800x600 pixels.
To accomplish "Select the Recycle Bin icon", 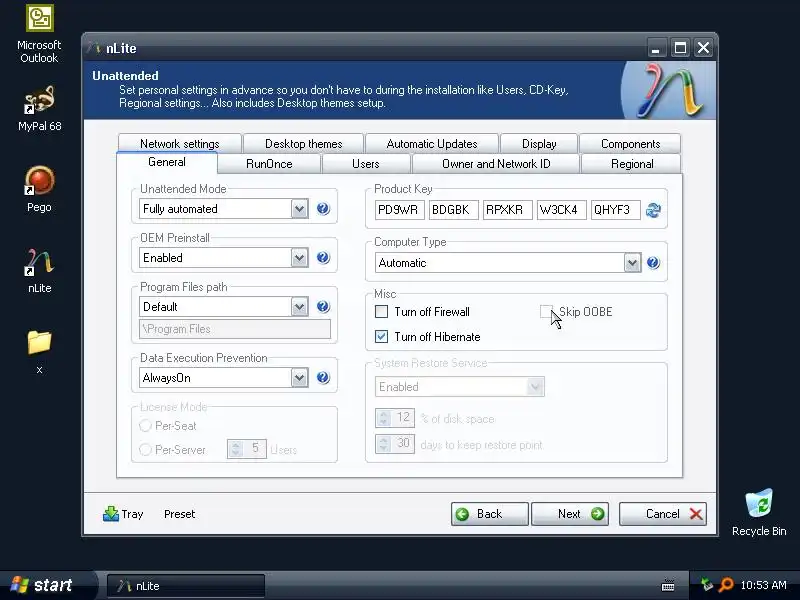I will pyautogui.click(x=759, y=512).
